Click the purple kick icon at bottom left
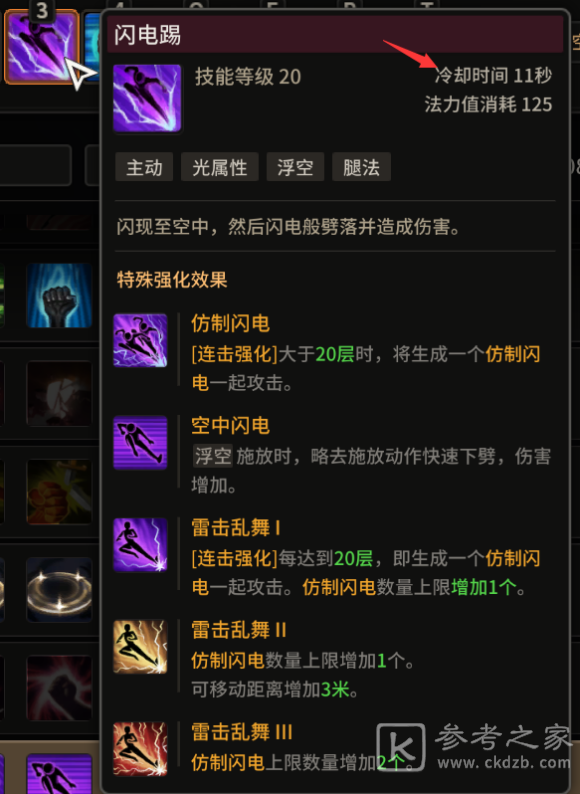This screenshot has width=580, height=794. click(59, 774)
